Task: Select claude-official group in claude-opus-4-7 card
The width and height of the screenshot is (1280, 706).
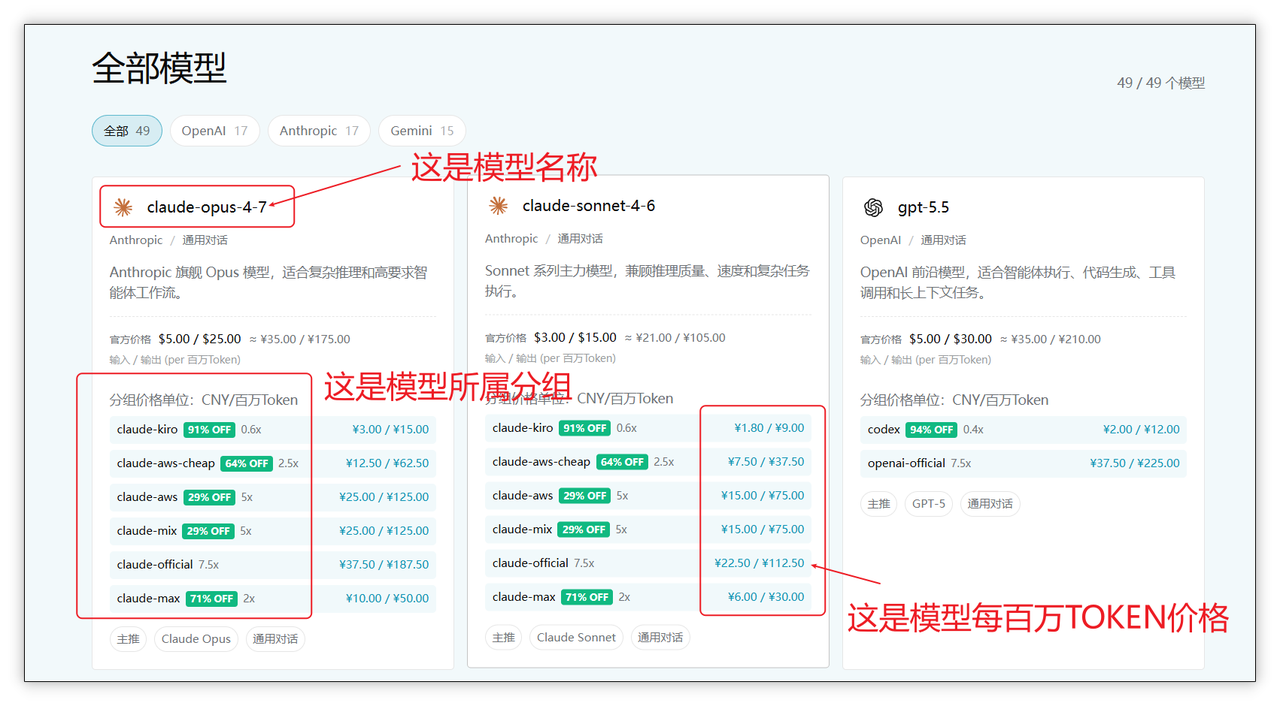Action: click(273, 565)
